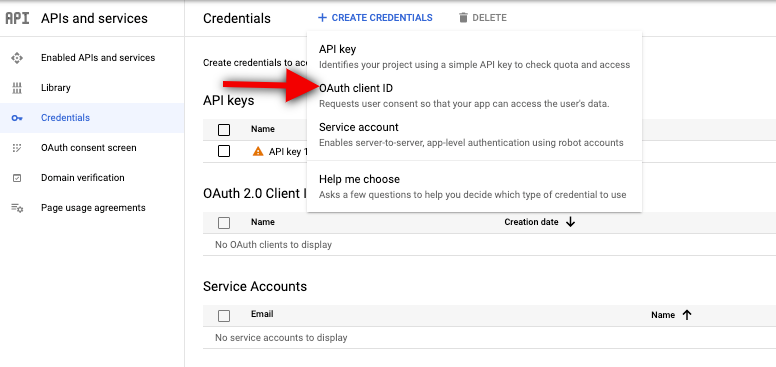Sort by Creation date column
This screenshot has height=367, width=776.
531,222
